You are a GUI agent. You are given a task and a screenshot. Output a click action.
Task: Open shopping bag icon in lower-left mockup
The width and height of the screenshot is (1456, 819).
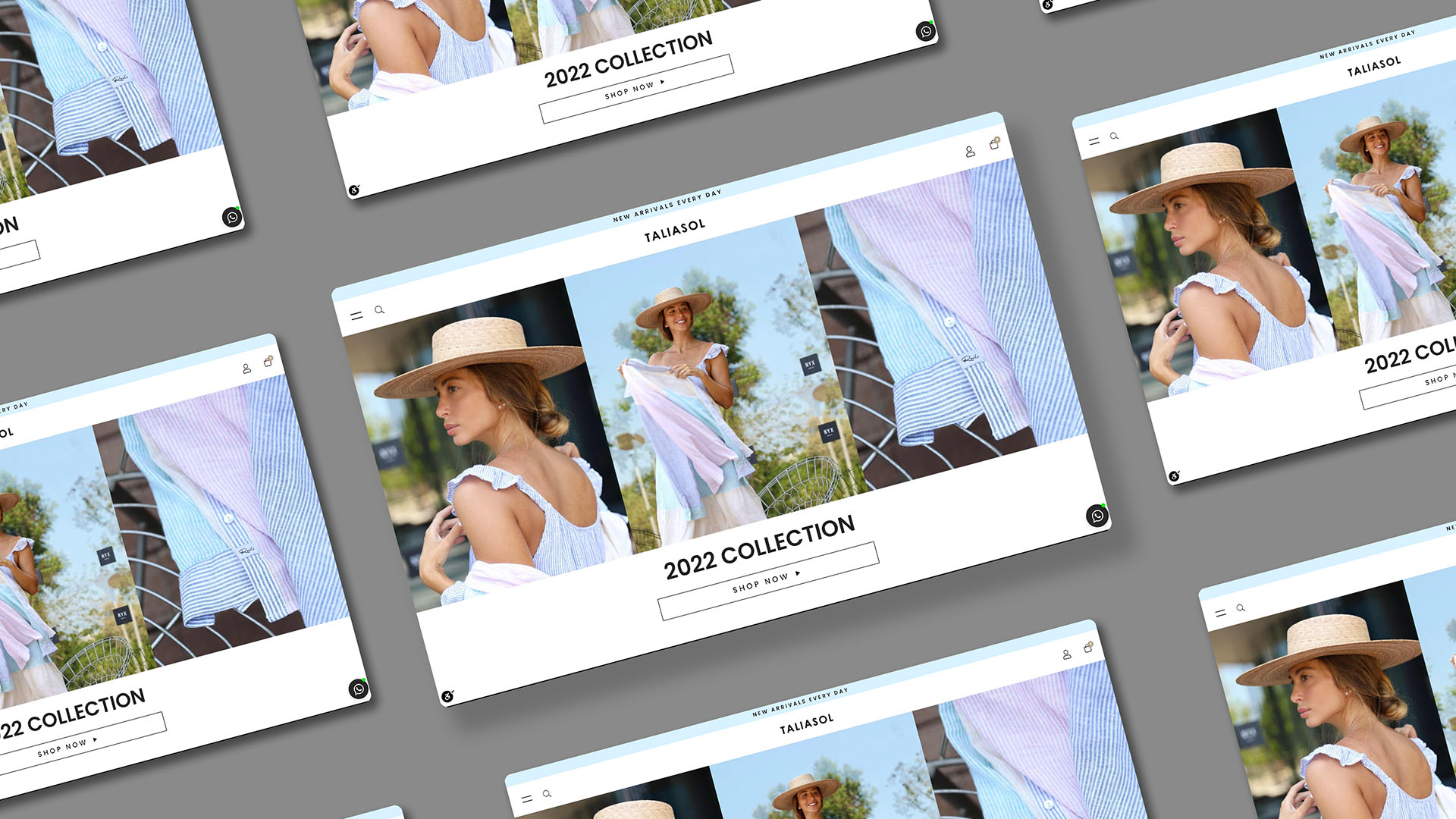point(268,362)
